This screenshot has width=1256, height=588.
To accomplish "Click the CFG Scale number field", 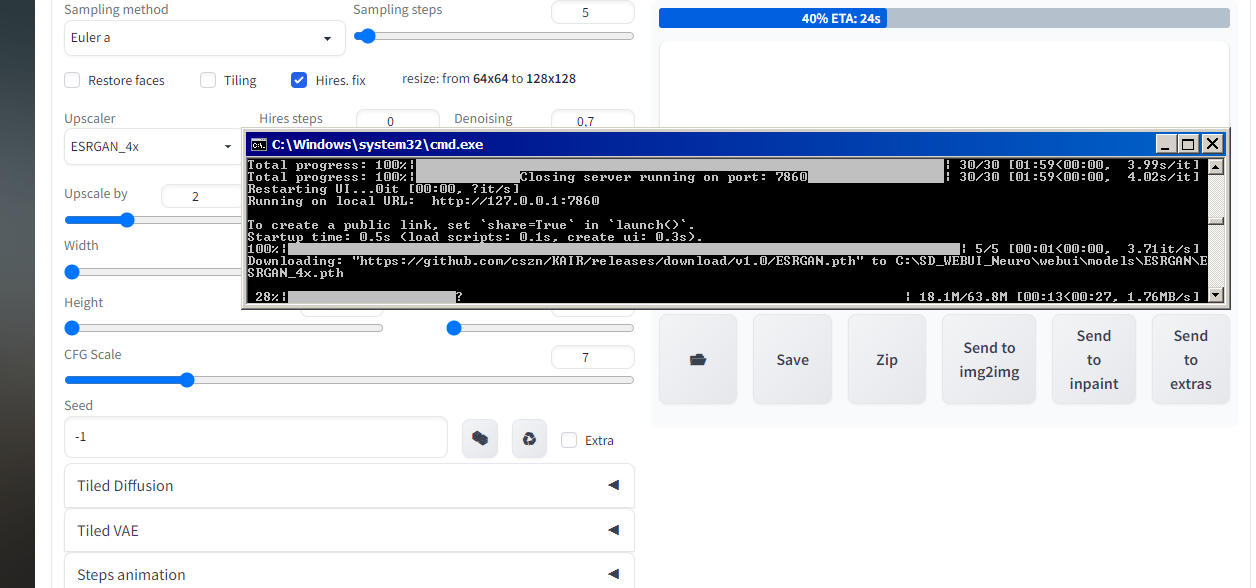I will (x=593, y=357).
